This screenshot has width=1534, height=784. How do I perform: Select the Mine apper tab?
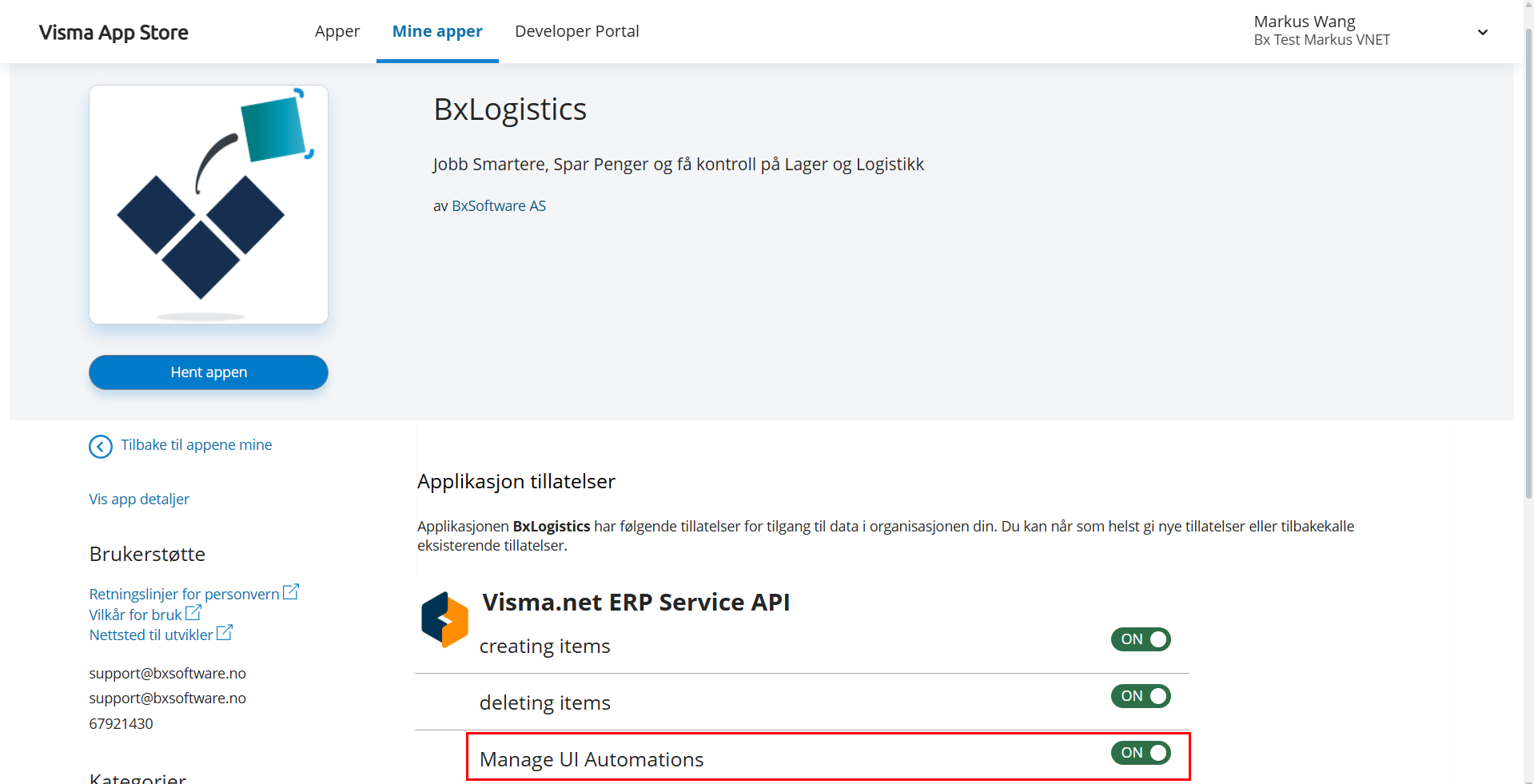[x=437, y=31]
